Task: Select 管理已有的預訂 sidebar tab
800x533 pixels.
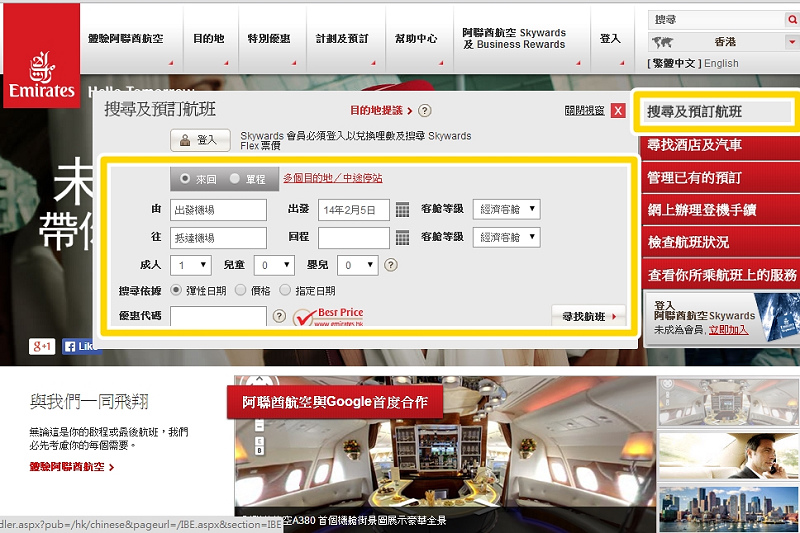Action: click(x=720, y=178)
